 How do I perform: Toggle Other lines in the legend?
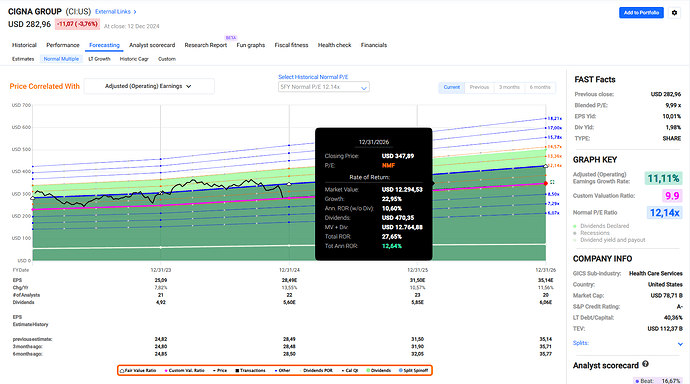click(283, 370)
